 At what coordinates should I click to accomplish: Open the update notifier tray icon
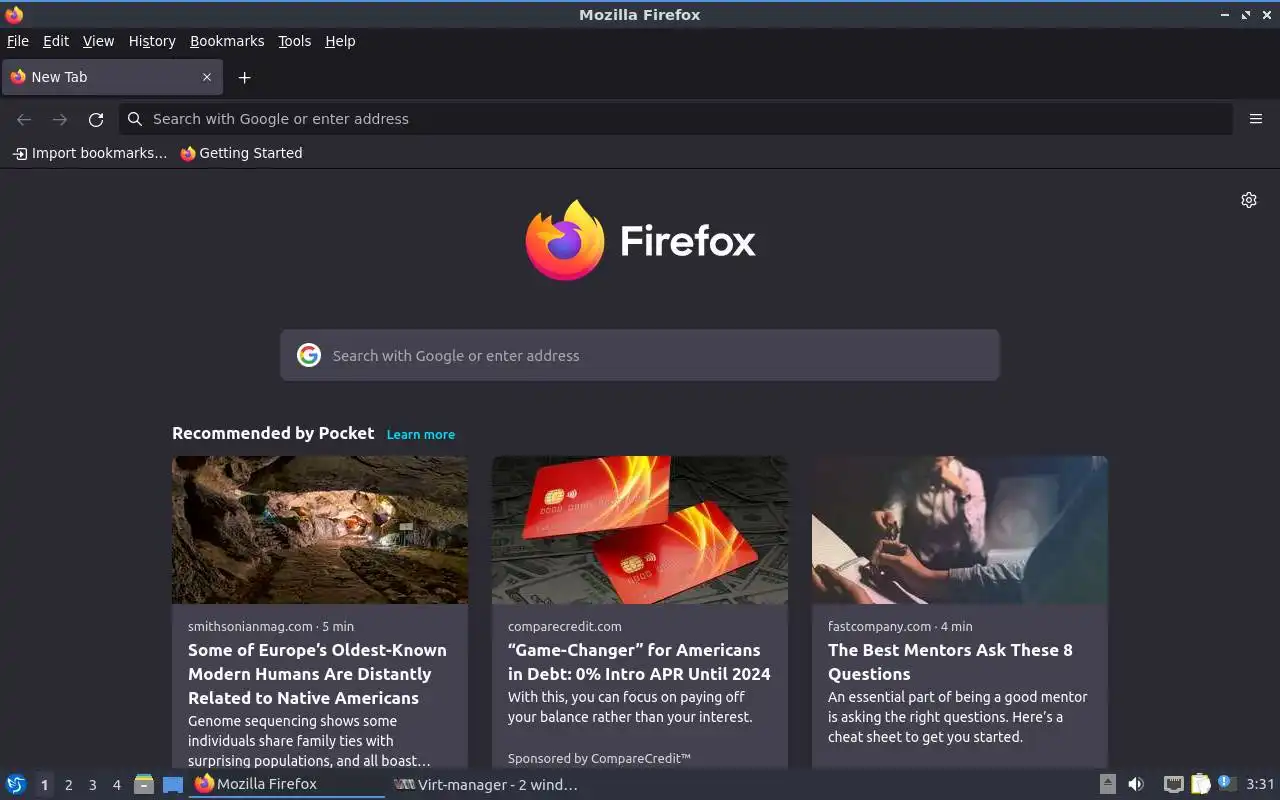pos(1227,784)
